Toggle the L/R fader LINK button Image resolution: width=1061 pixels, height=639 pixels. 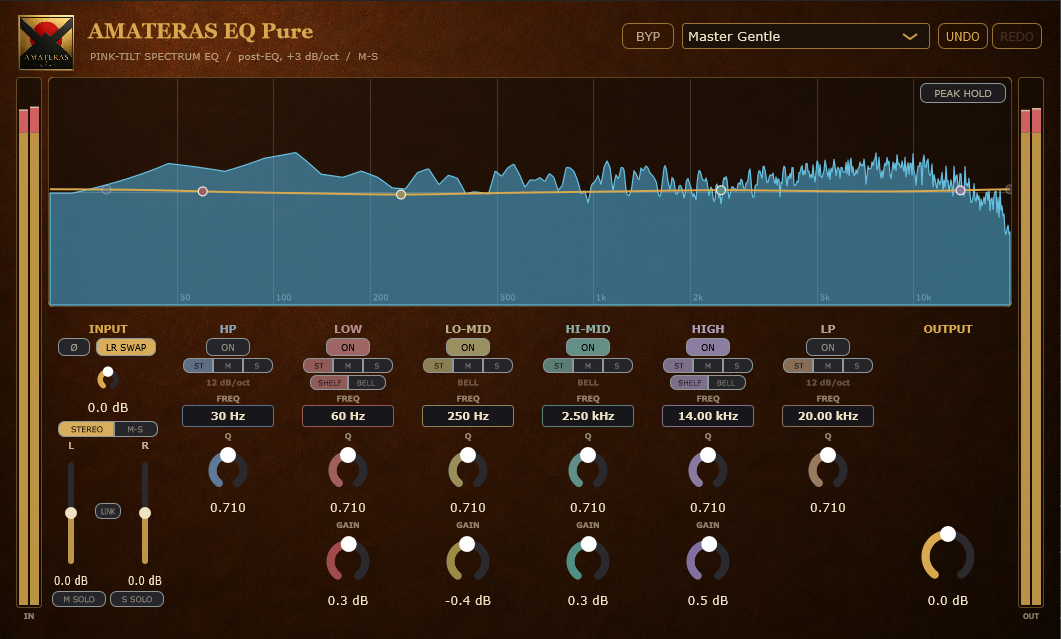[108, 511]
